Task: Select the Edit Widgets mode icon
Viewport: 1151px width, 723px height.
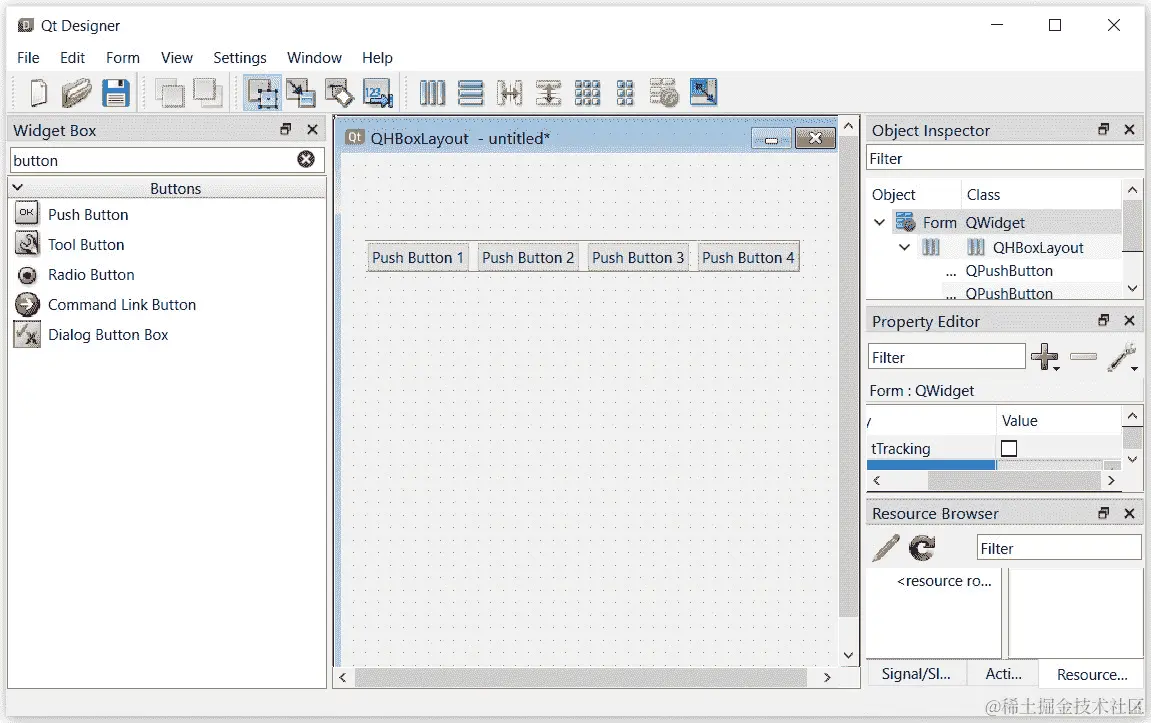Action: [x=262, y=93]
